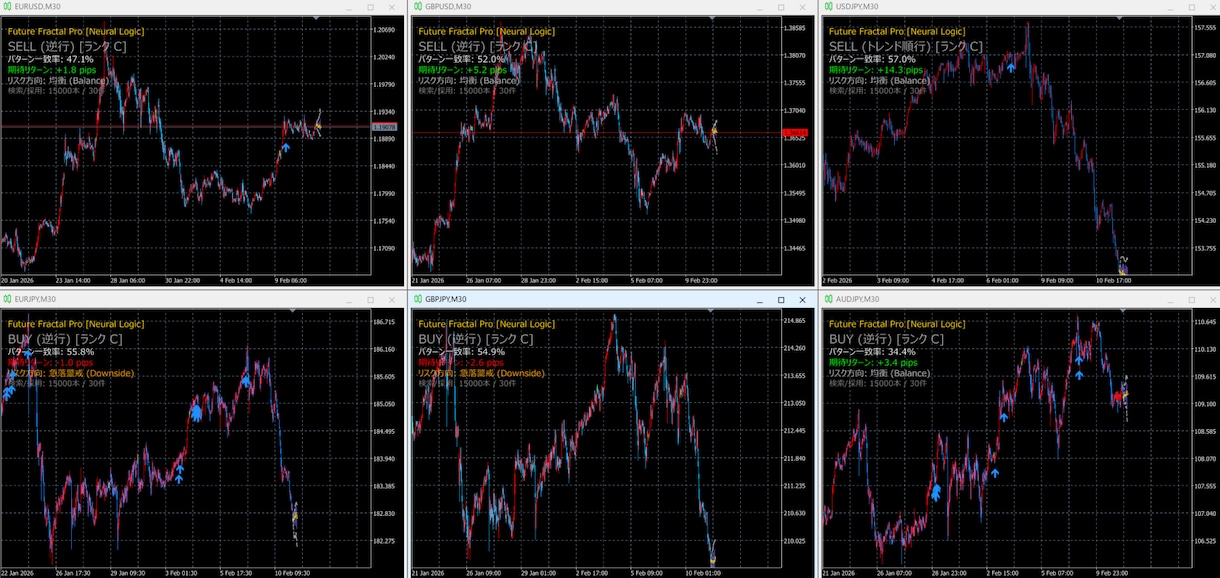
Task: Click the red current price label on GBPUSD
Action: (795, 133)
